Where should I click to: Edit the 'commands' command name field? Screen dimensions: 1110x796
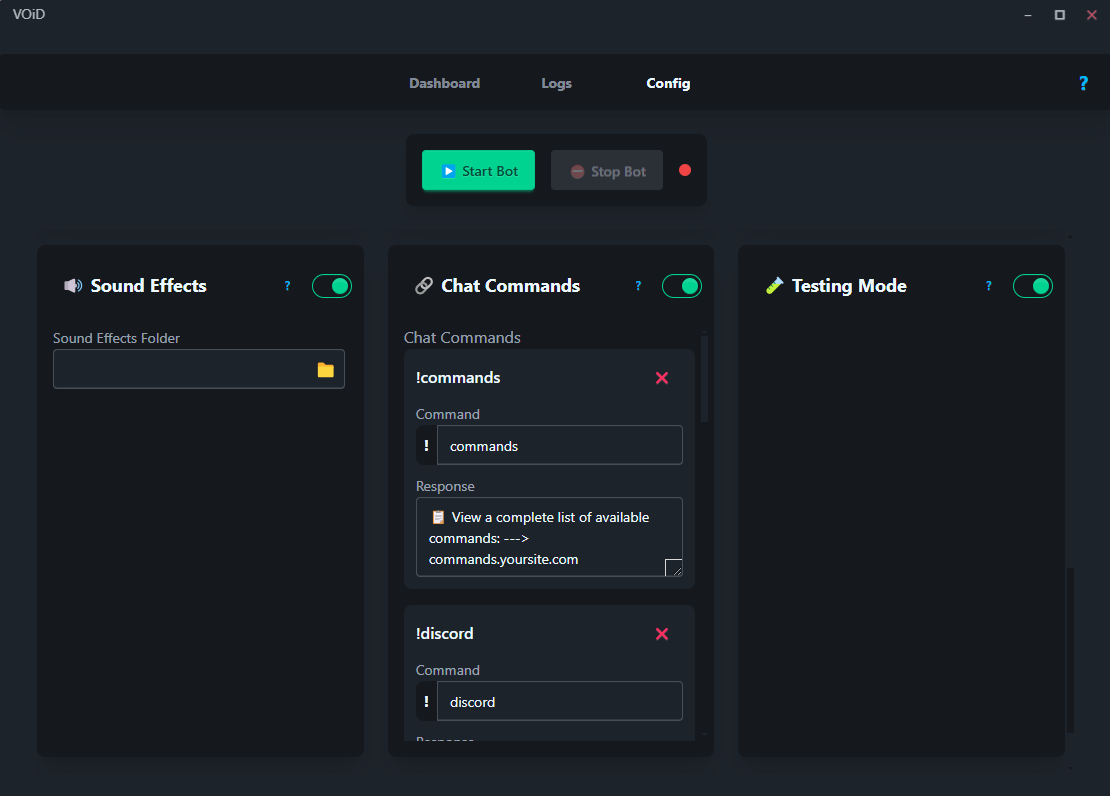560,445
